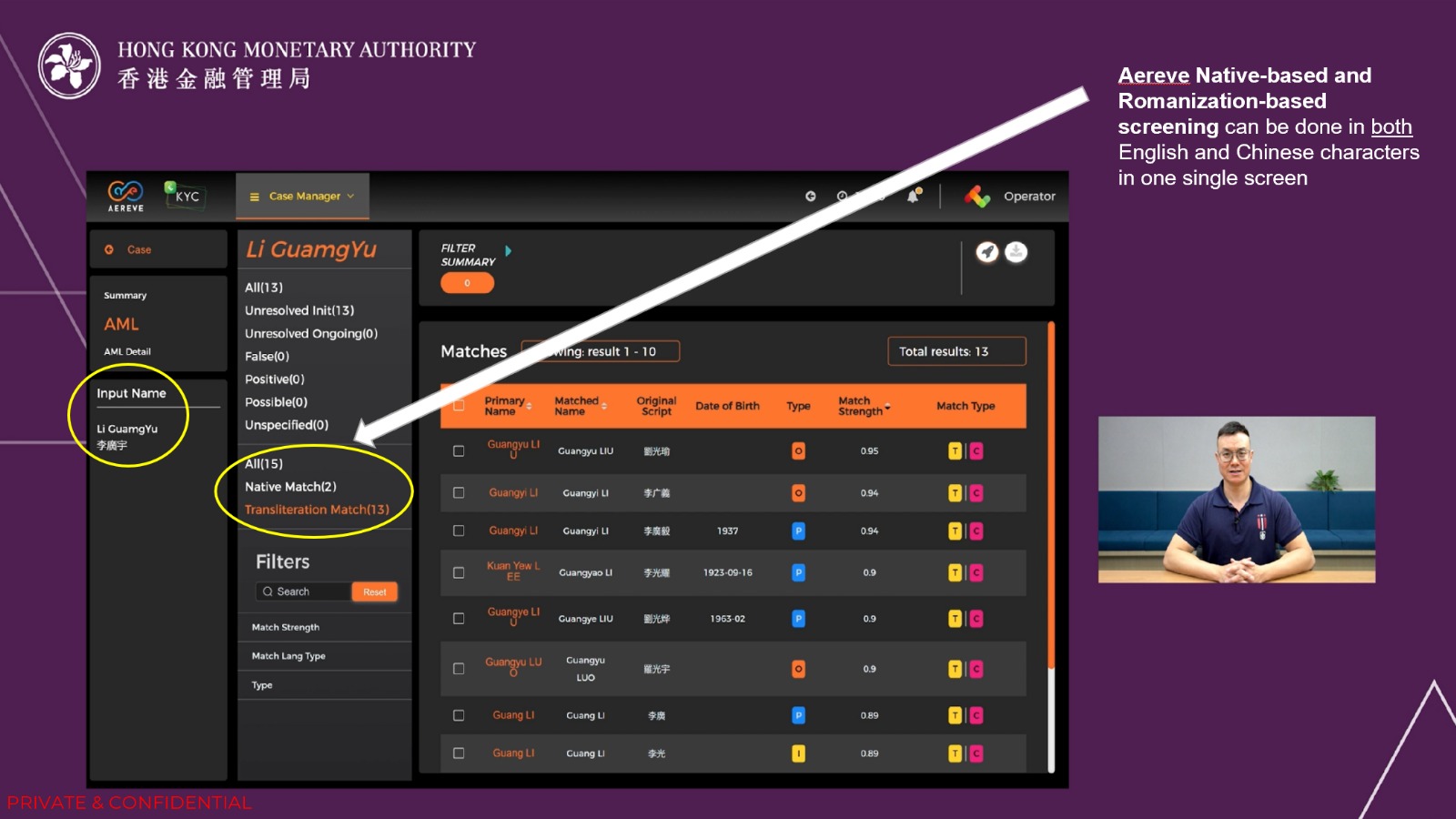Select All(13) category
This screenshot has height=819, width=1456.
(x=264, y=288)
